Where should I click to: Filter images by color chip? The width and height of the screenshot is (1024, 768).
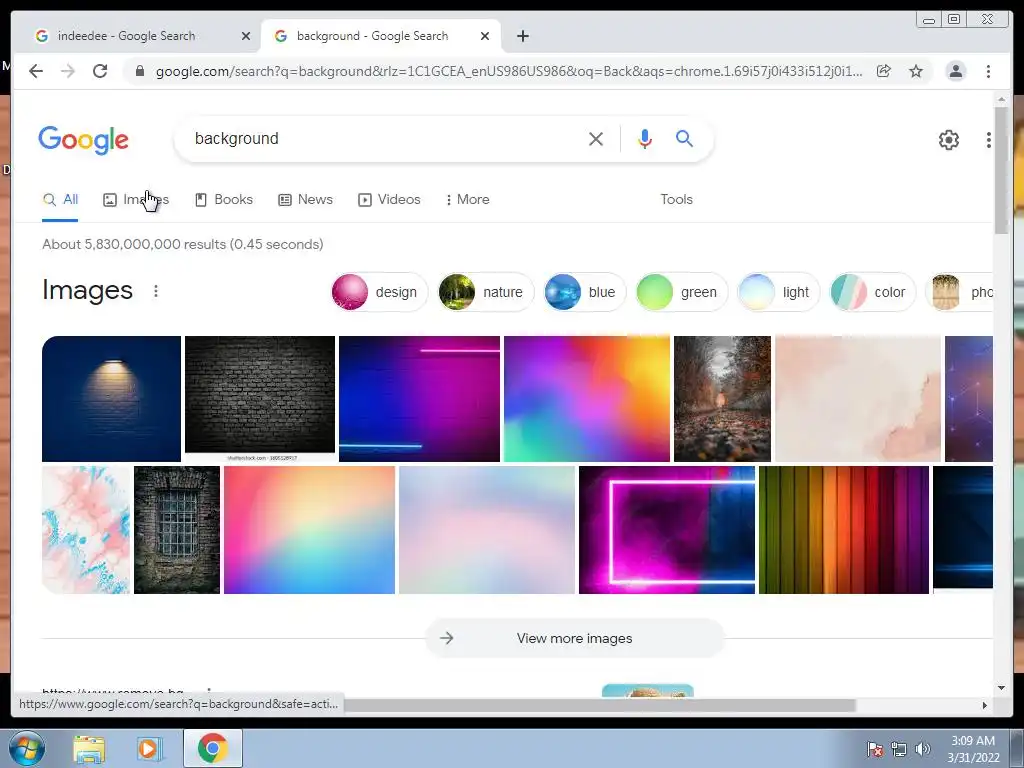tap(872, 292)
